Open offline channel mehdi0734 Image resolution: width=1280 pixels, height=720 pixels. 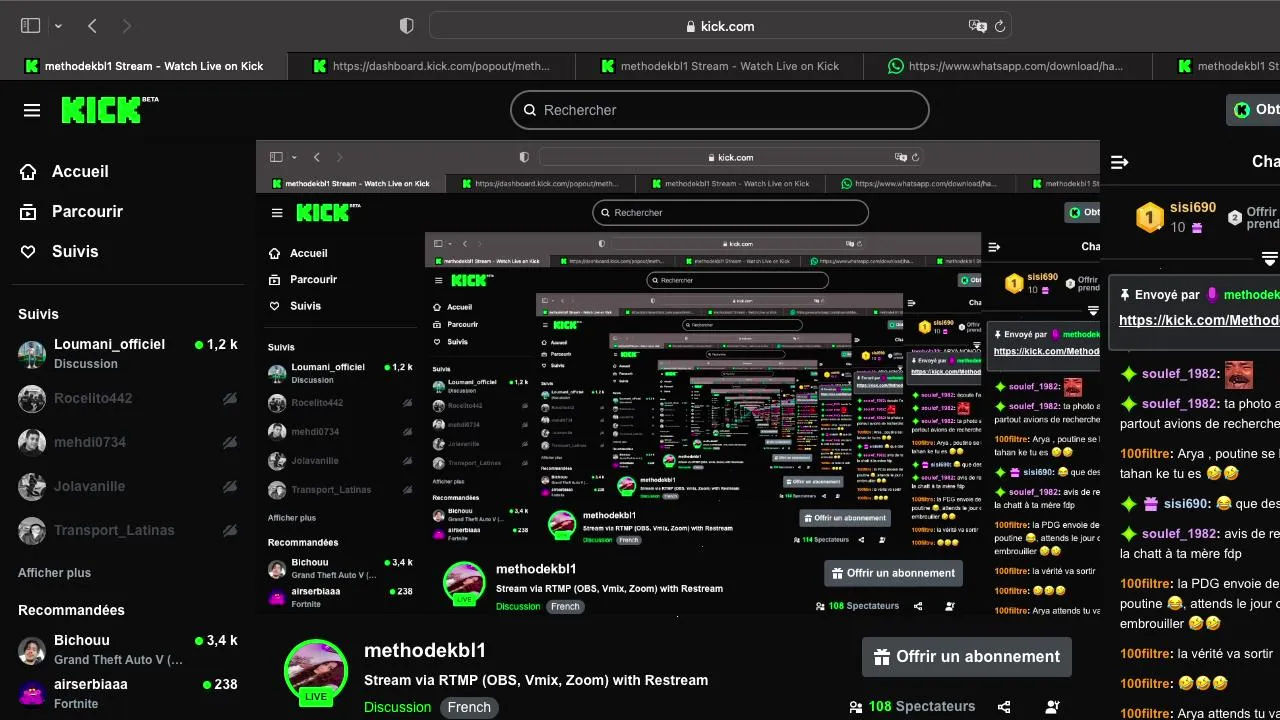coord(128,442)
